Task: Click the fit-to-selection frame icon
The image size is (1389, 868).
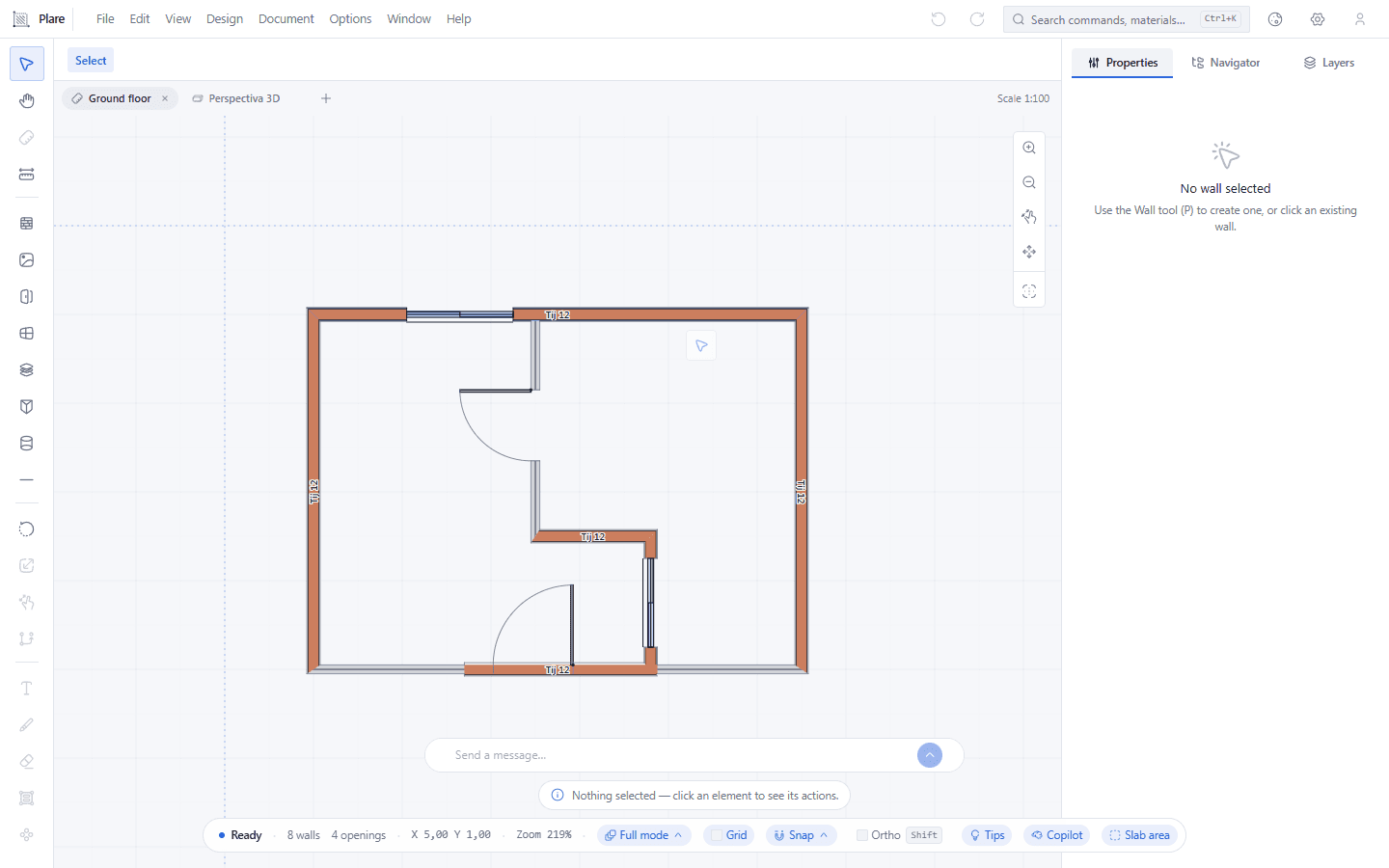Action: [1029, 291]
